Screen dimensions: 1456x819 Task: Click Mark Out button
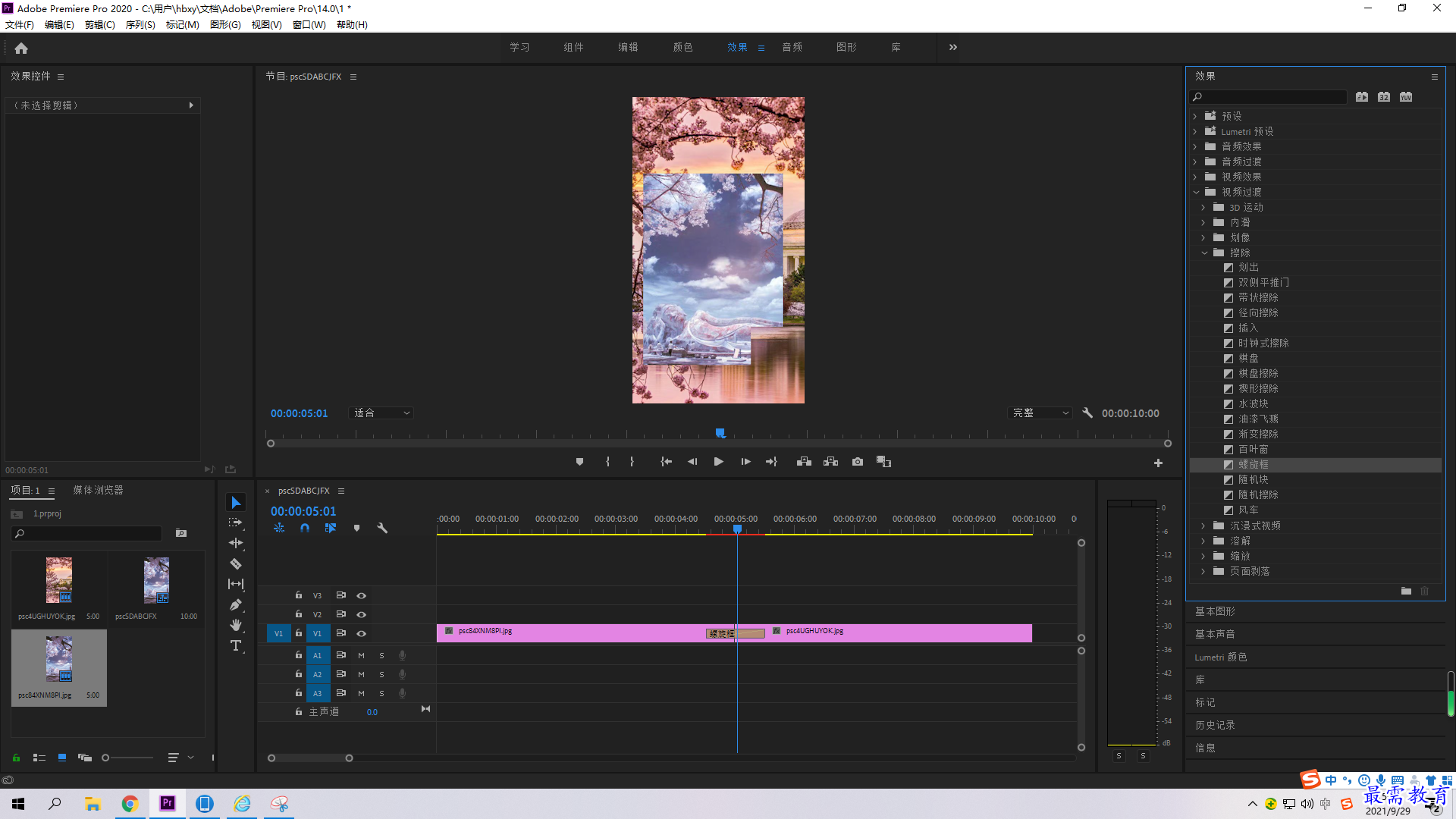632,462
